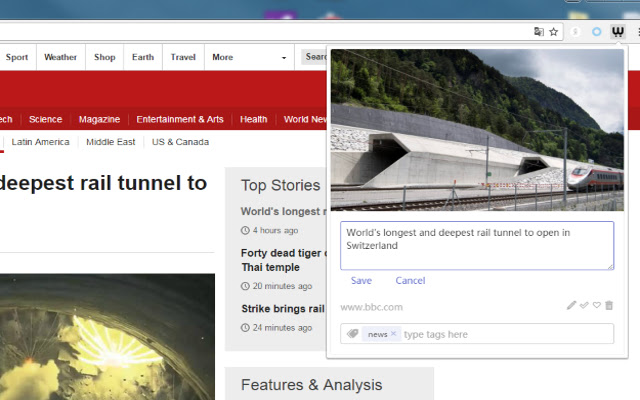
Task: Select the Latin America region
Action: 40,142
